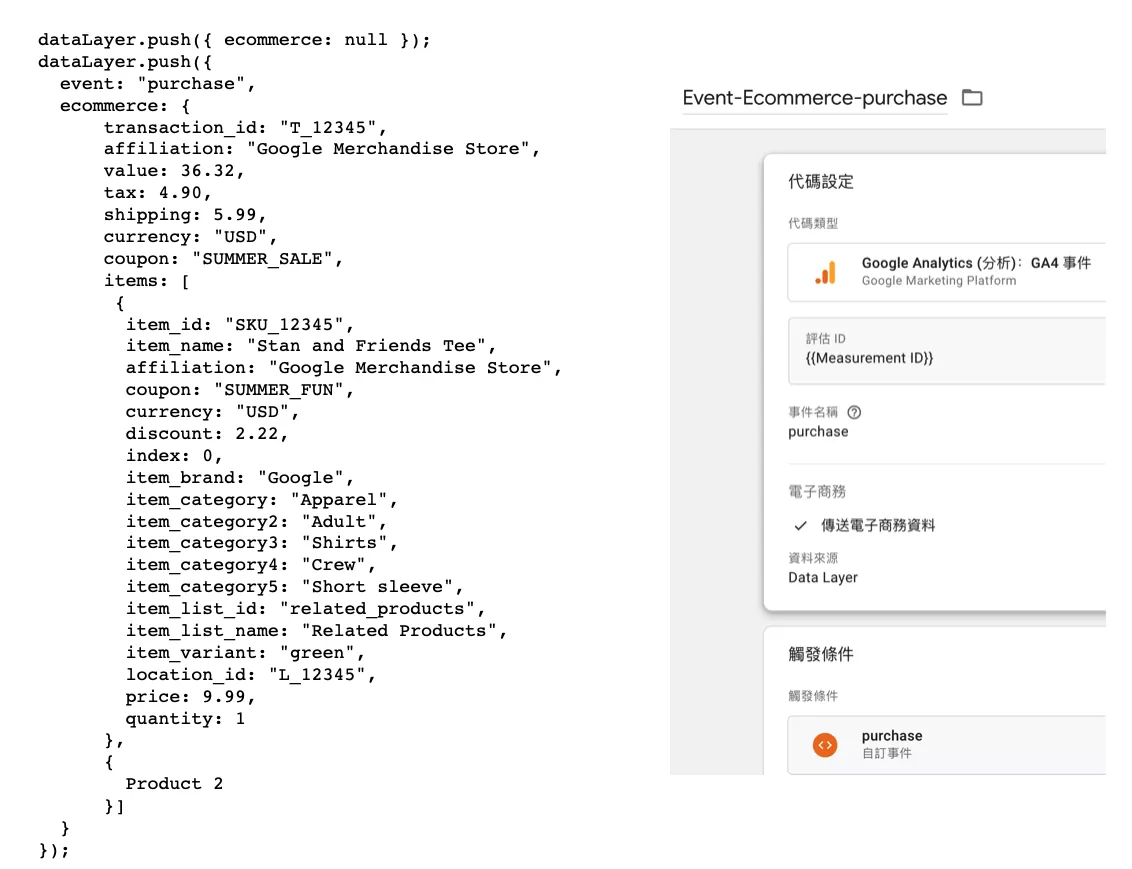1132x869 pixels.
Task: Click item_category5: "Short sleeve" line
Action: point(295,587)
